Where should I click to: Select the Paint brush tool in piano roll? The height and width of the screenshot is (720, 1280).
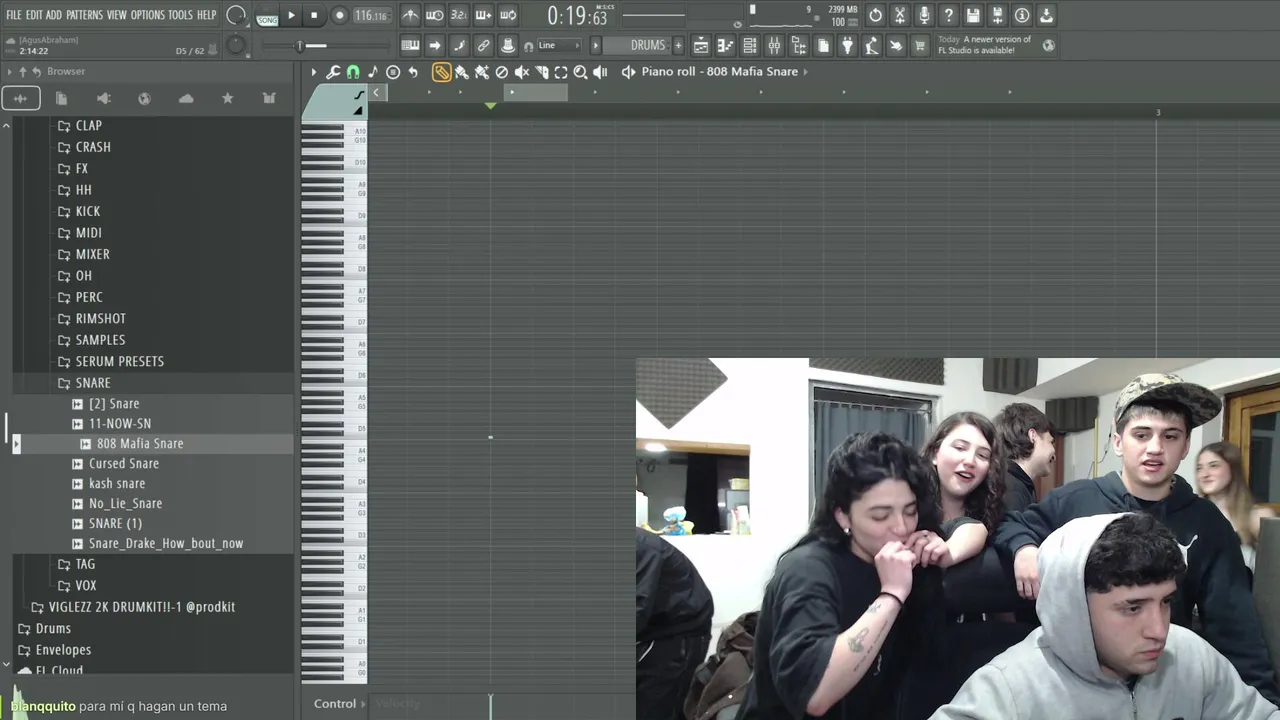point(461,72)
